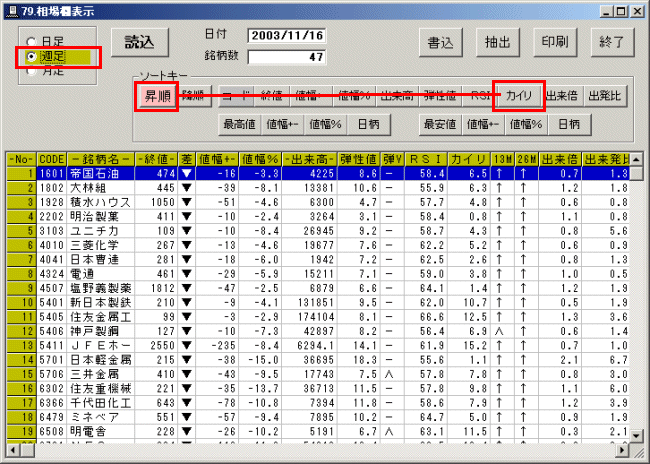Sort by RSI key button

click(x=480, y=96)
